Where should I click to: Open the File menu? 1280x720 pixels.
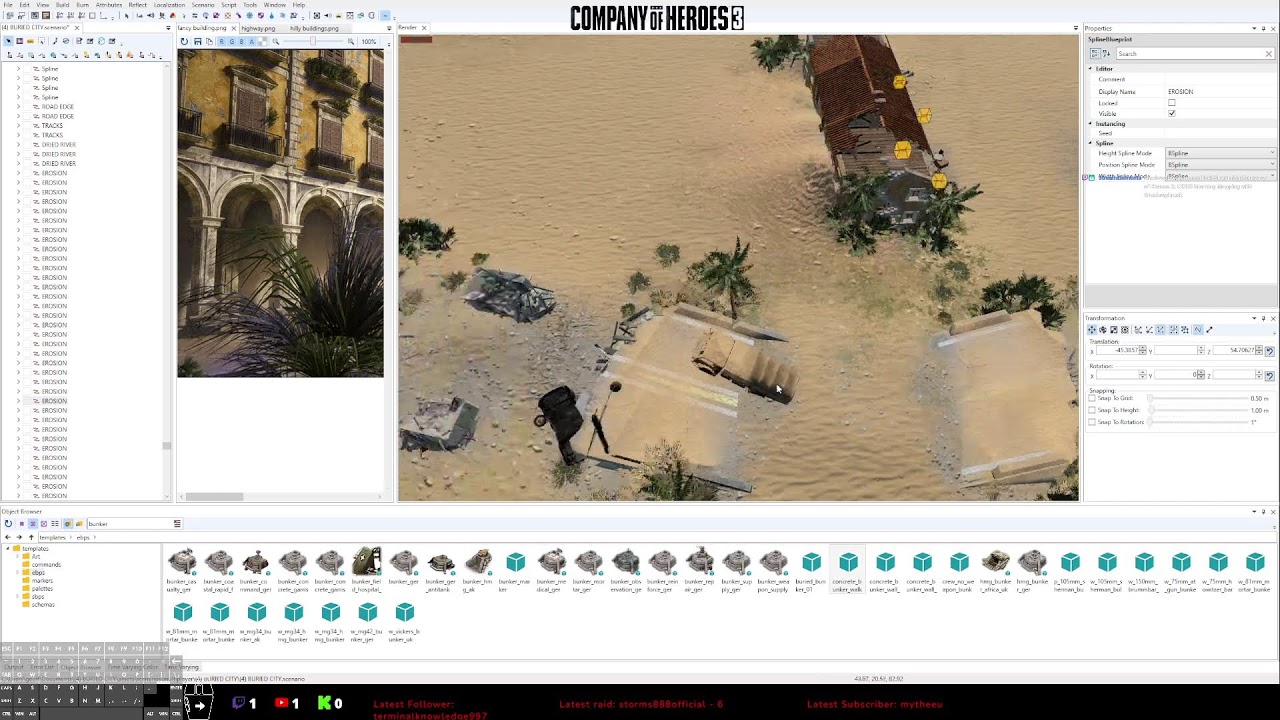tap(9, 5)
